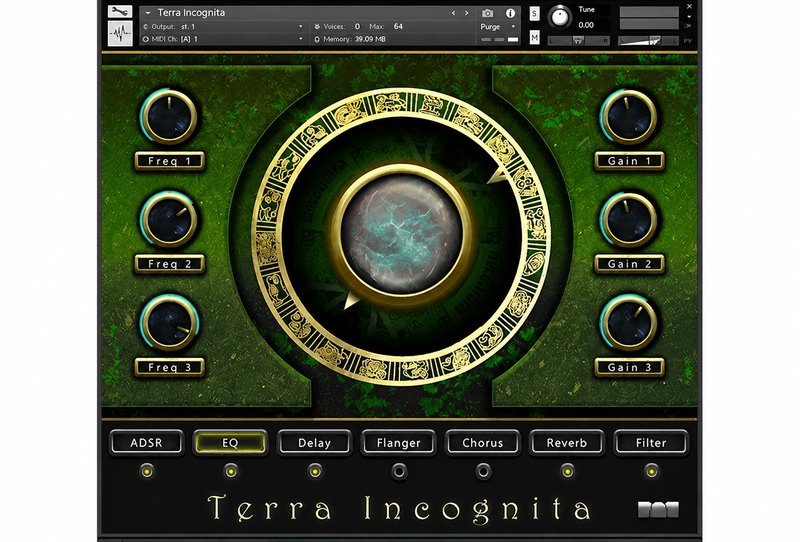This screenshot has width=800, height=542.
Task: Show instrument info with the i icon
Action: 510,13
